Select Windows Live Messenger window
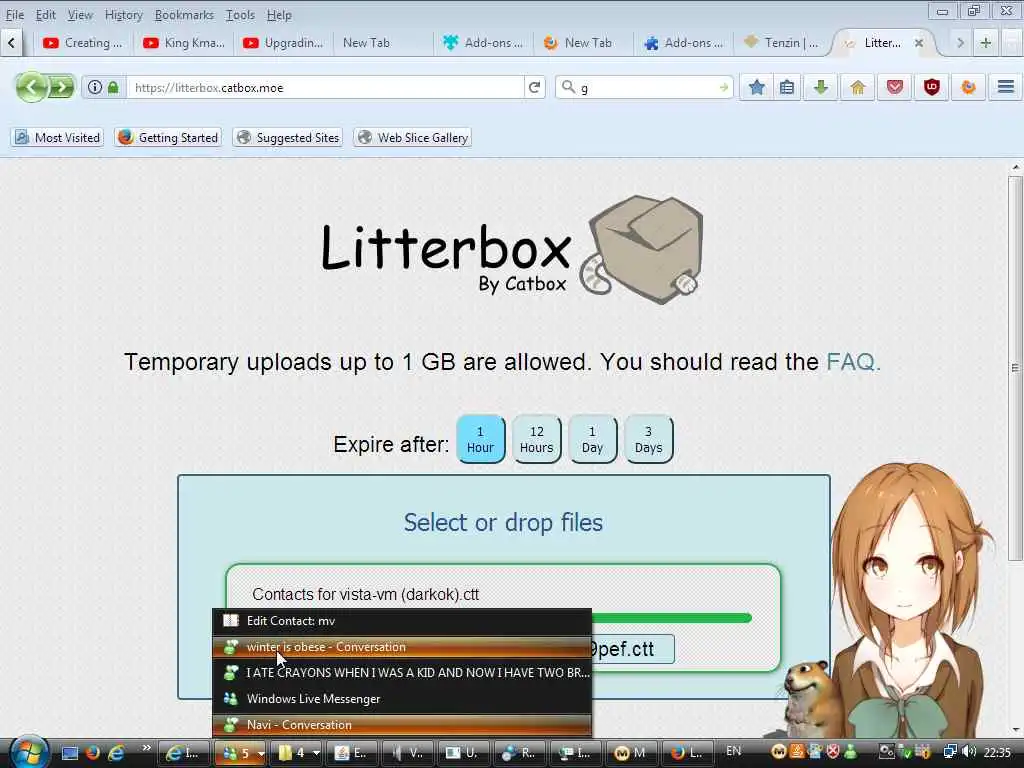This screenshot has width=1024, height=768. pyautogui.click(x=402, y=699)
